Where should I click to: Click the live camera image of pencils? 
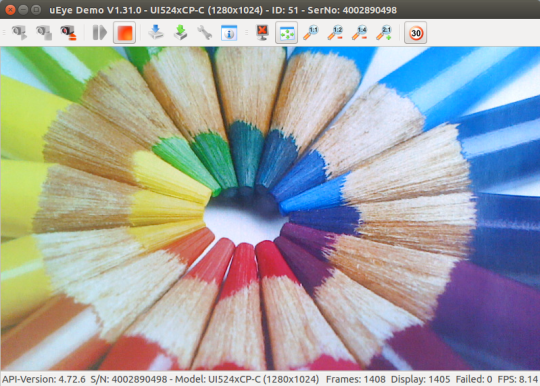(x=270, y=208)
